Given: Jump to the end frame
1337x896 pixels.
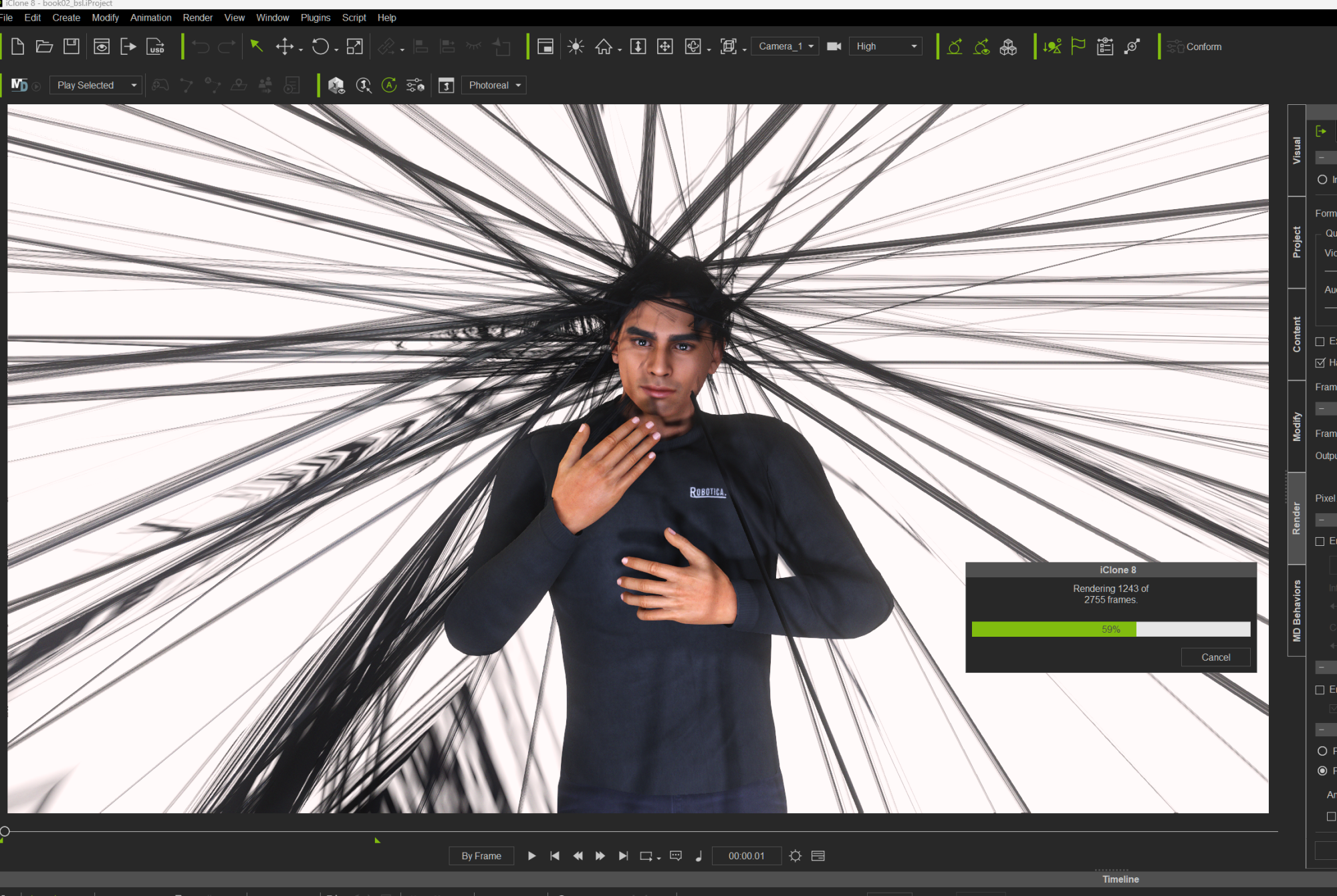Looking at the screenshot, I should [623, 856].
